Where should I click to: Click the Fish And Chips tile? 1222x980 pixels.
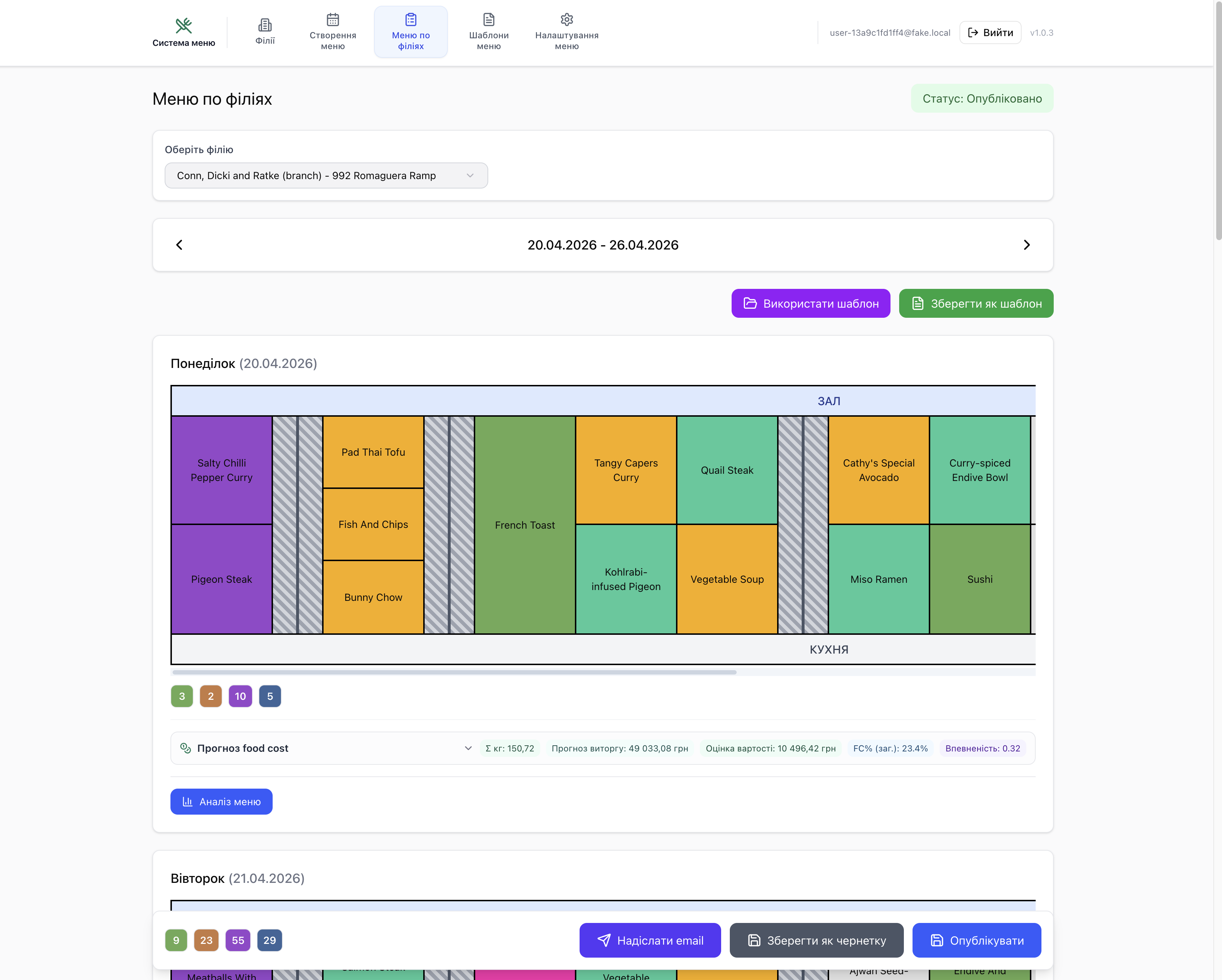pos(373,524)
